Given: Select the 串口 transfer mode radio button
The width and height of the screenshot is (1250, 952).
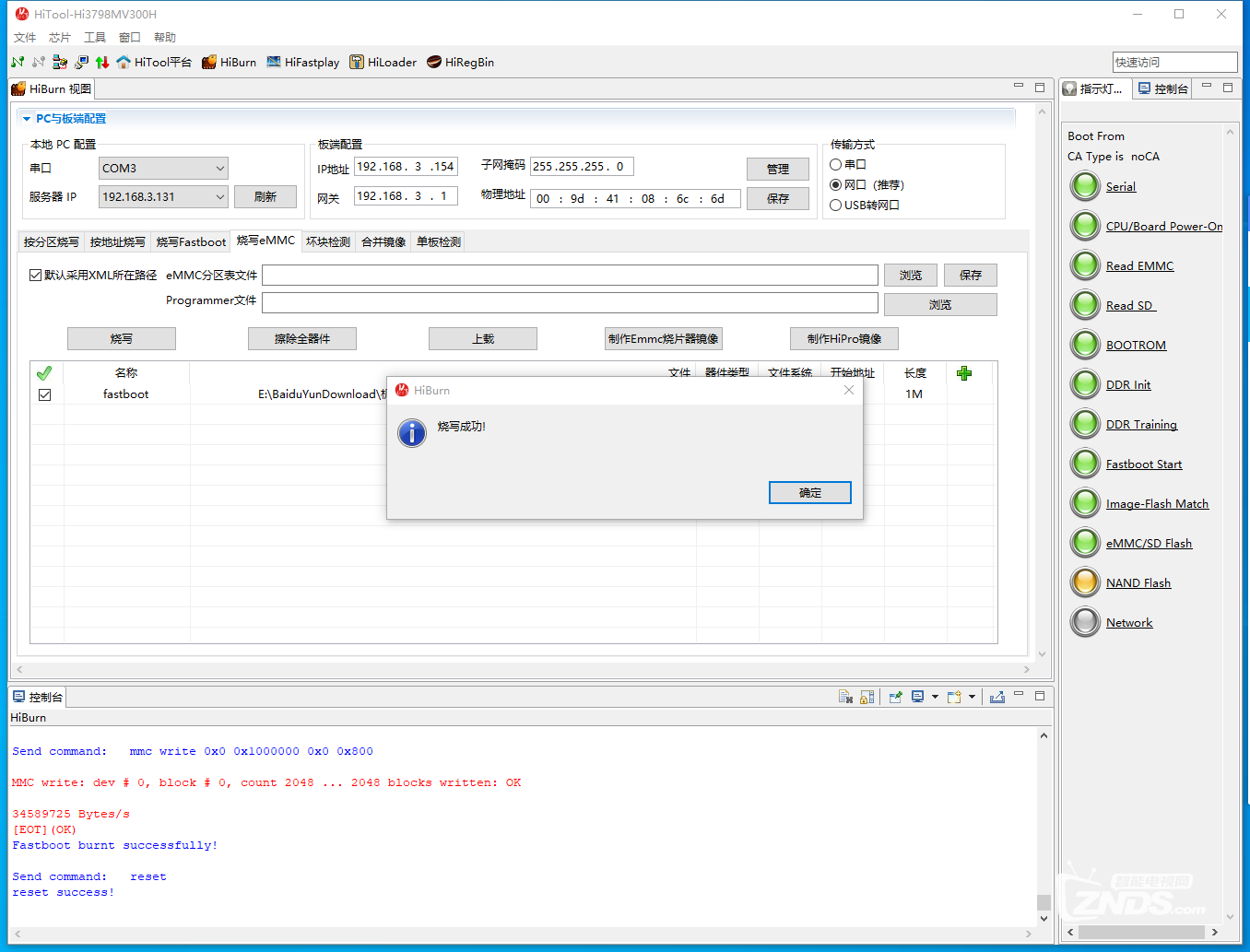Looking at the screenshot, I should 835,164.
